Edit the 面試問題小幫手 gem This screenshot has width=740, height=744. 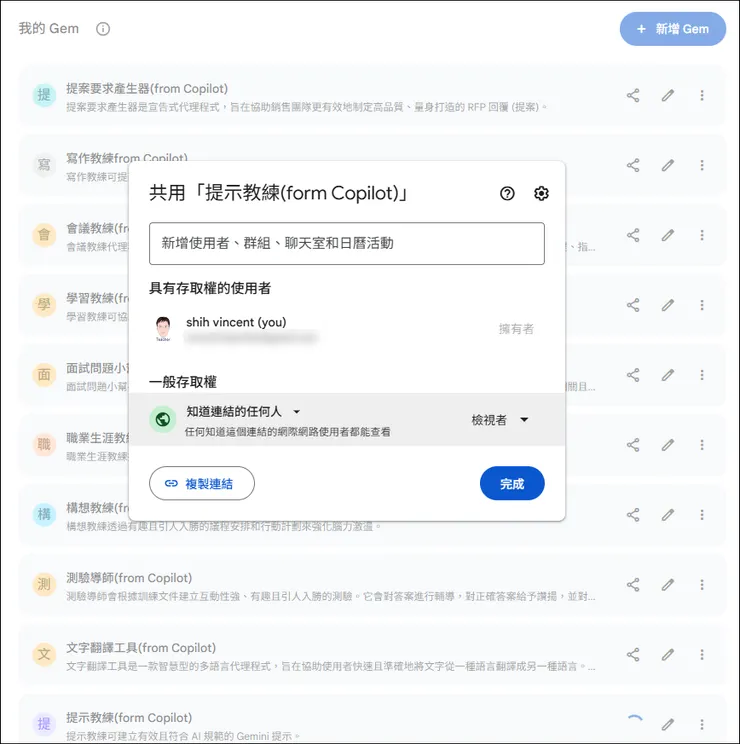pyautogui.click(x=668, y=375)
